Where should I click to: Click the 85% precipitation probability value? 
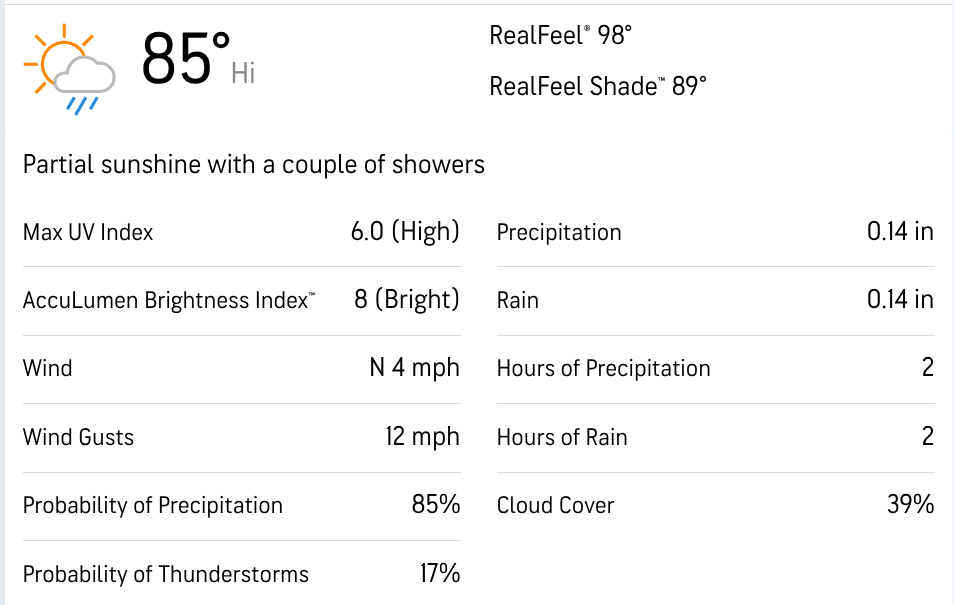click(x=435, y=505)
